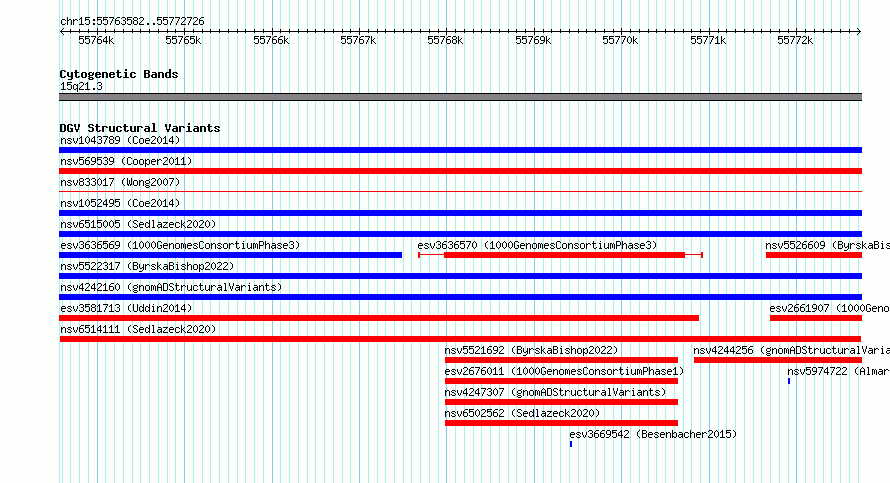Open the nsv6515005 (Sedlazeck2020) label
Screen dimensions: 890x483
[138, 224]
